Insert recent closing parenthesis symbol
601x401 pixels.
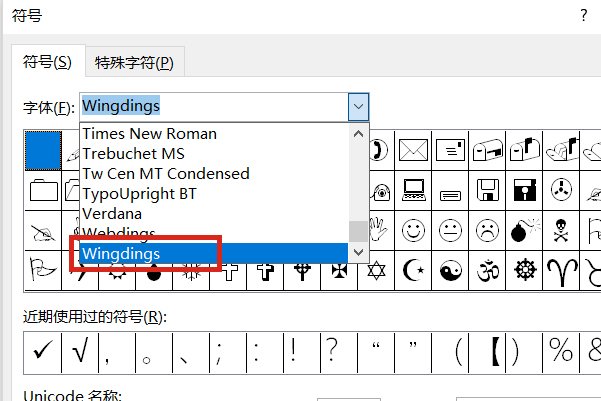[x=524, y=353]
